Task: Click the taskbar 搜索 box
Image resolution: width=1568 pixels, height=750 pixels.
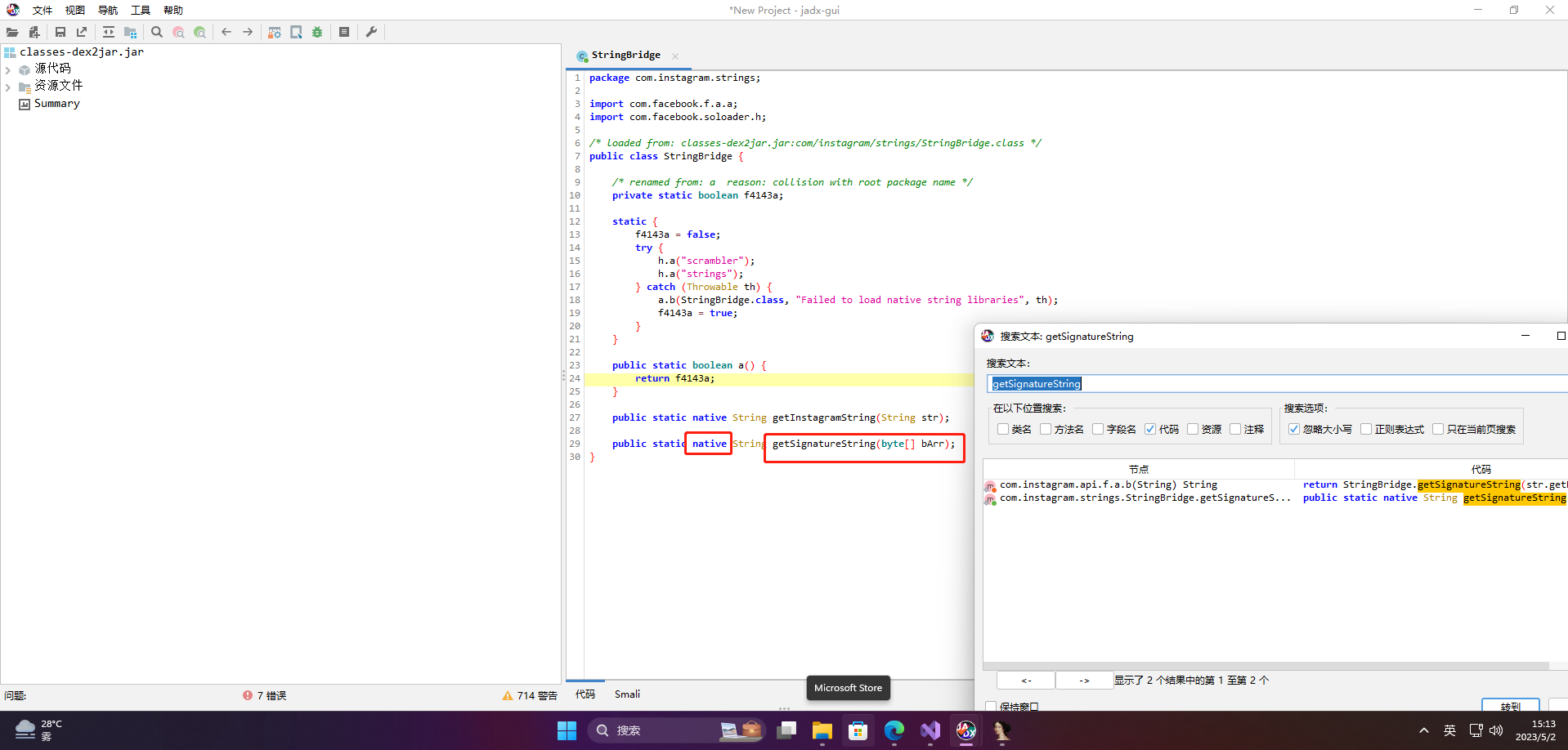Action: [x=676, y=730]
